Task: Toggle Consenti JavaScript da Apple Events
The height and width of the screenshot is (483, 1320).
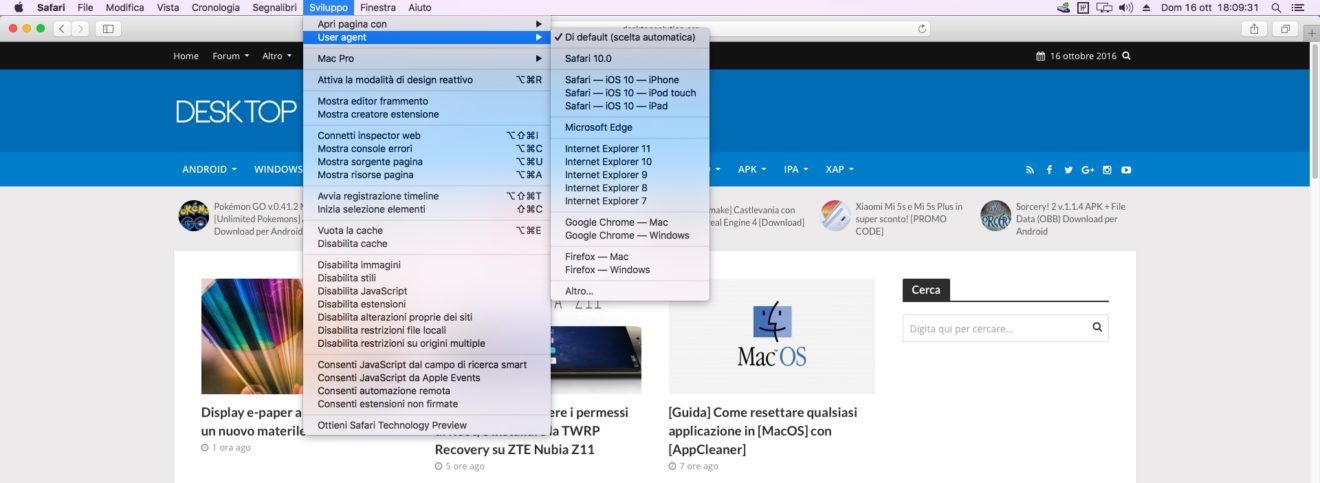Action: 427,378
